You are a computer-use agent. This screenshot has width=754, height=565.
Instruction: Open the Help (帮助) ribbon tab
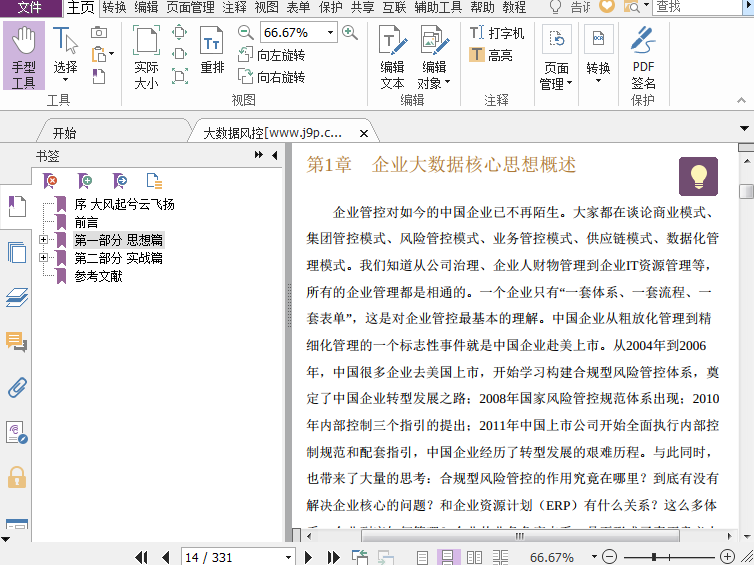(482, 7)
